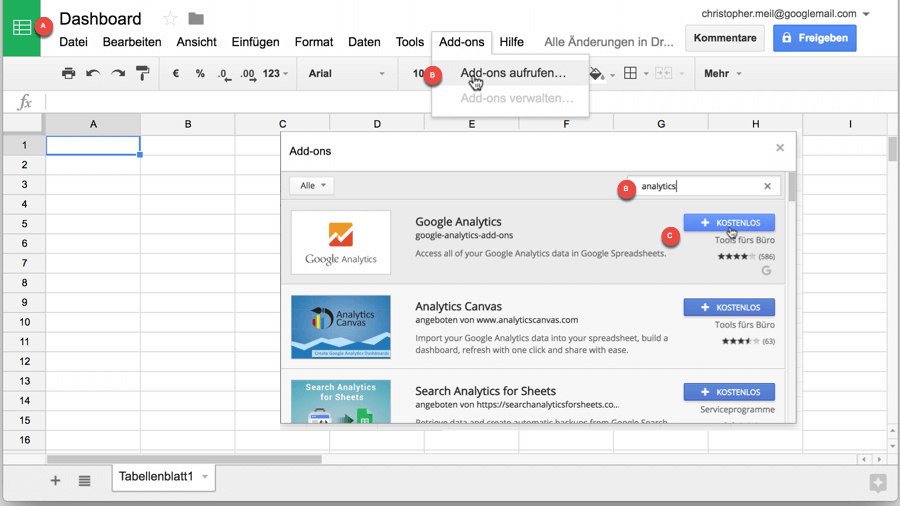900x506 pixels.
Task: Apply euro currency format
Action: pos(176,73)
